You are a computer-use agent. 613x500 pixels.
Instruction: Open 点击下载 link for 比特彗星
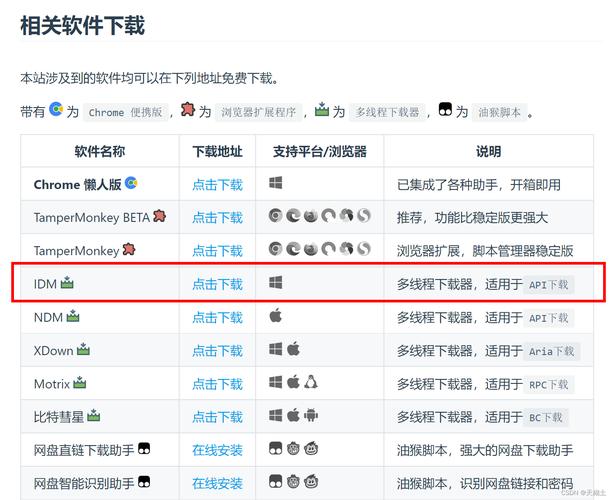[x=217, y=417]
